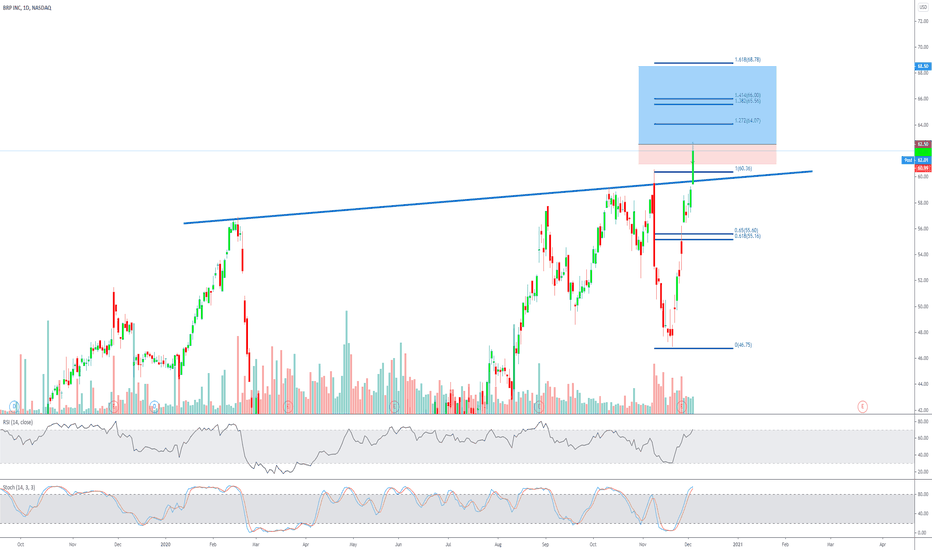
Task: Click the BRP INC, 1D, NASDAQ symbol title
Action: pyautogui.click(x=27, y=8)
